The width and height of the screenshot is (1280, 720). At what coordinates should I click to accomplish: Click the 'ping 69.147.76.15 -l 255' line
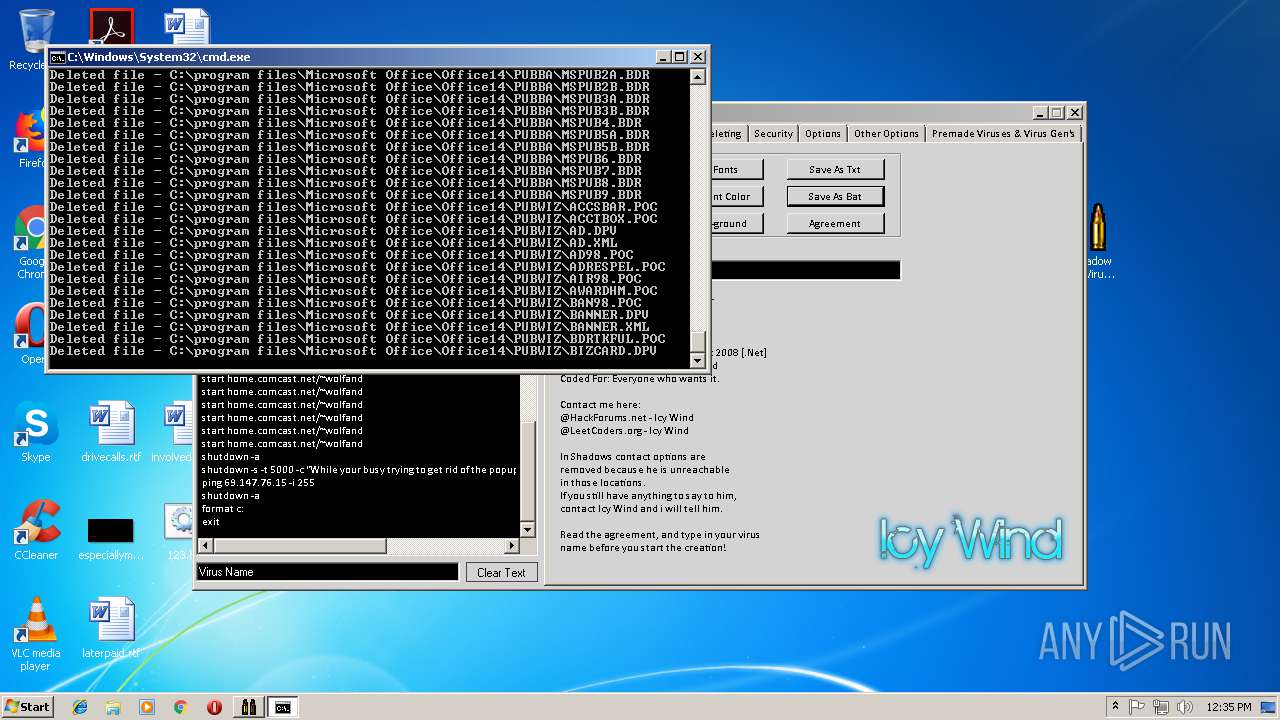click(x=258, y=483)
